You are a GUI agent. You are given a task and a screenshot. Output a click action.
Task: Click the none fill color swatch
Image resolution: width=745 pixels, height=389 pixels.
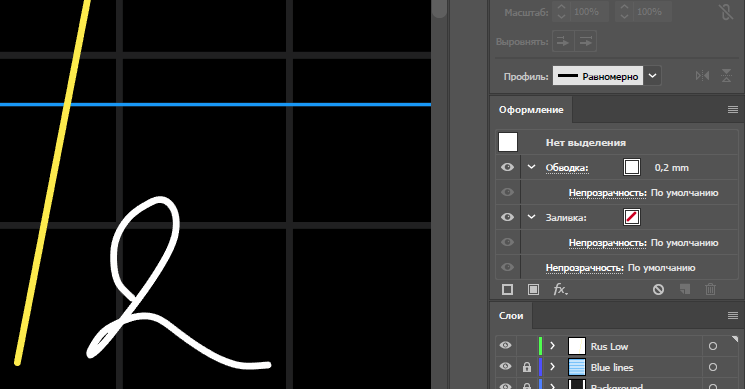coord(631,217)
